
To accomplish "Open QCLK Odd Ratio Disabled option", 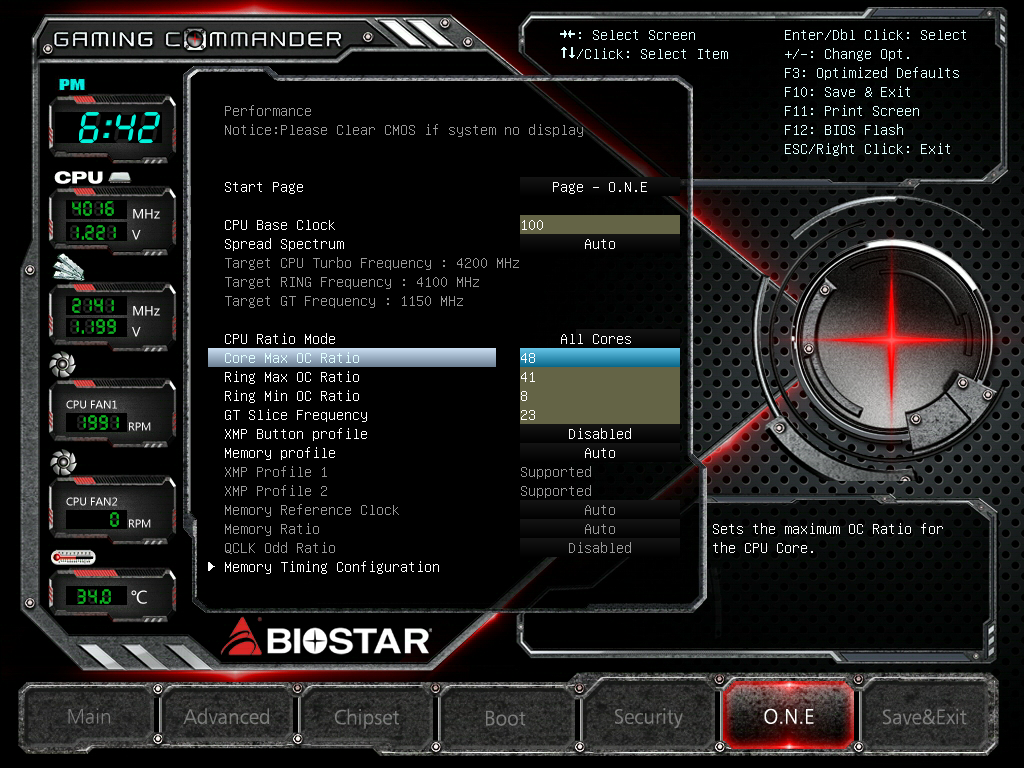I will pyautogui.click(x=600, y=547).
